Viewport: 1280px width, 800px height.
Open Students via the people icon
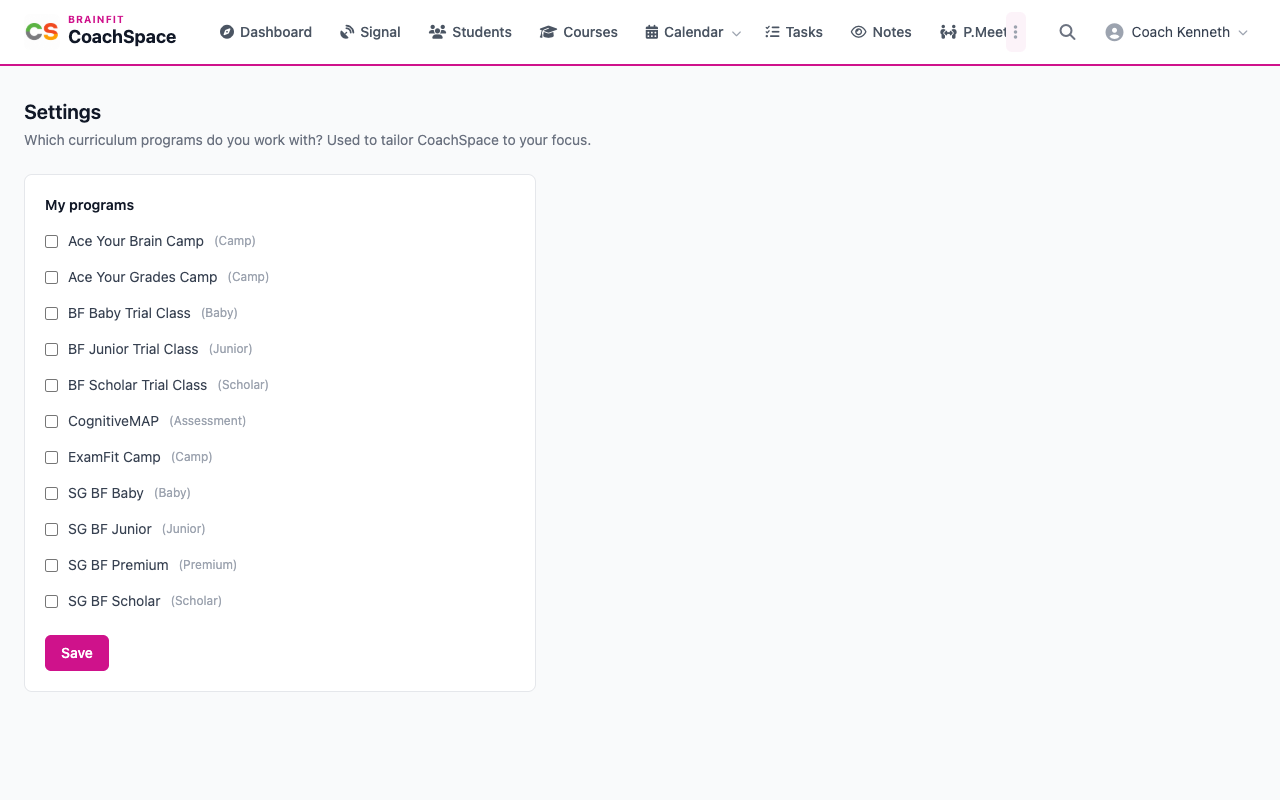pyautogui.click(x=437, y=32)
